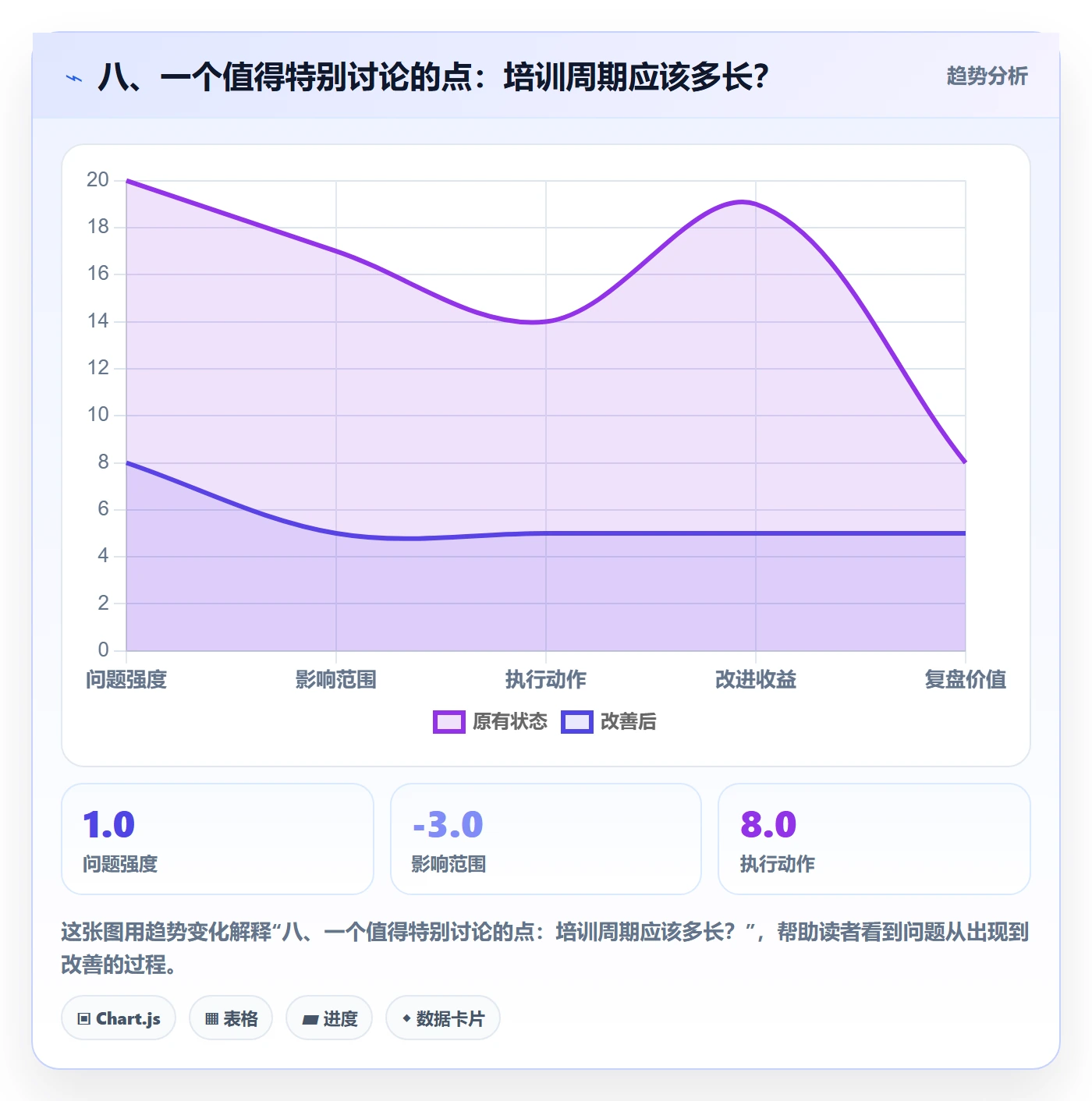Viewport: 1092px width, 1101px height.
Task: Click the 原有状态 data point at 复盘价值
Action: [x=966, y=462]
